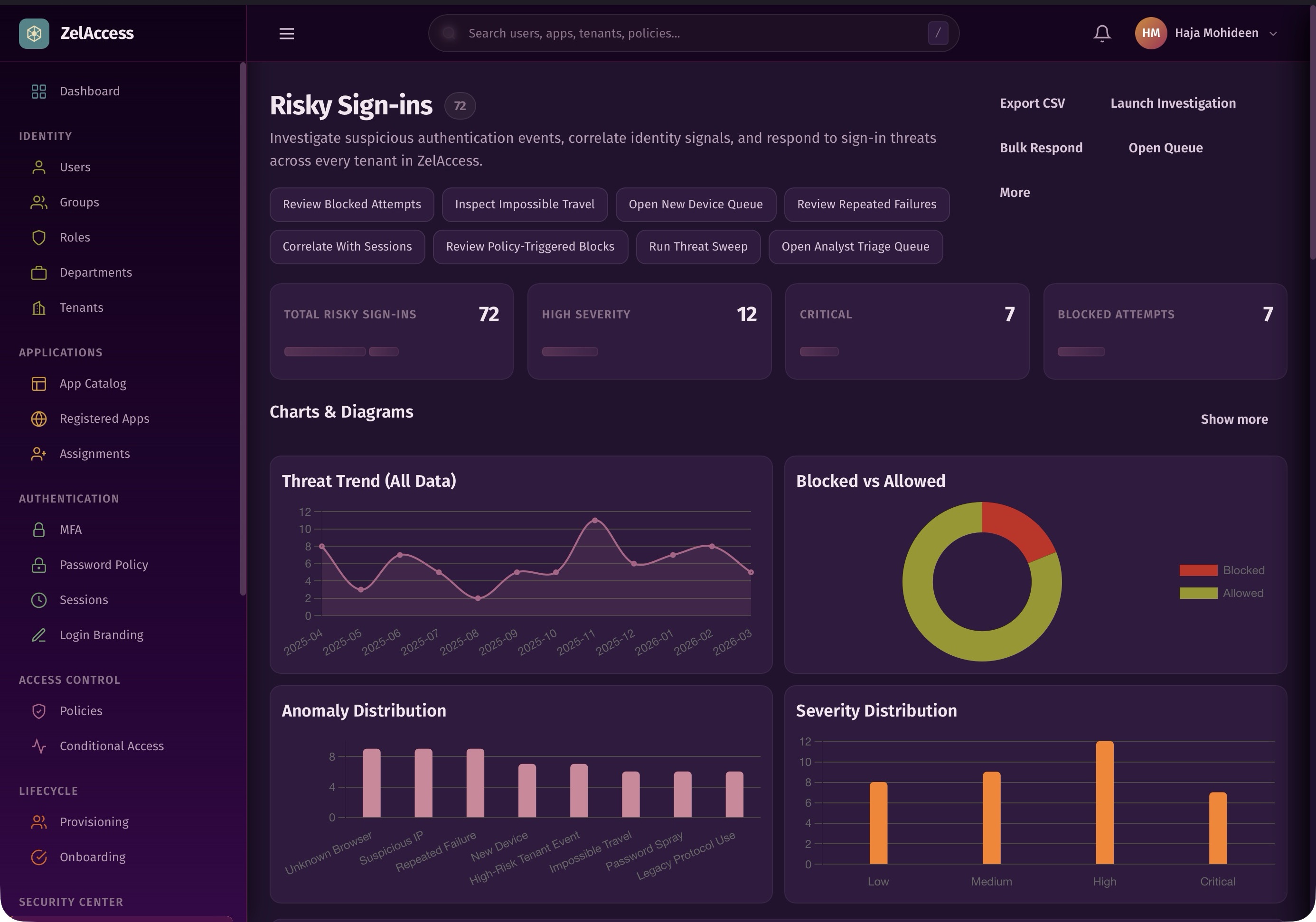1316x922 pixels.
Task: Click the notification bell icon
Action: coord(1101,33)
